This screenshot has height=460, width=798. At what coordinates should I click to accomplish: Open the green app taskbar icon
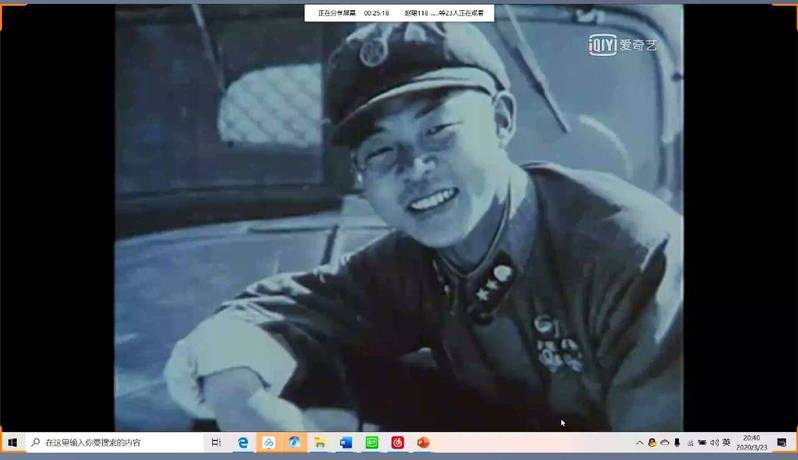click(x=372, y=442)
